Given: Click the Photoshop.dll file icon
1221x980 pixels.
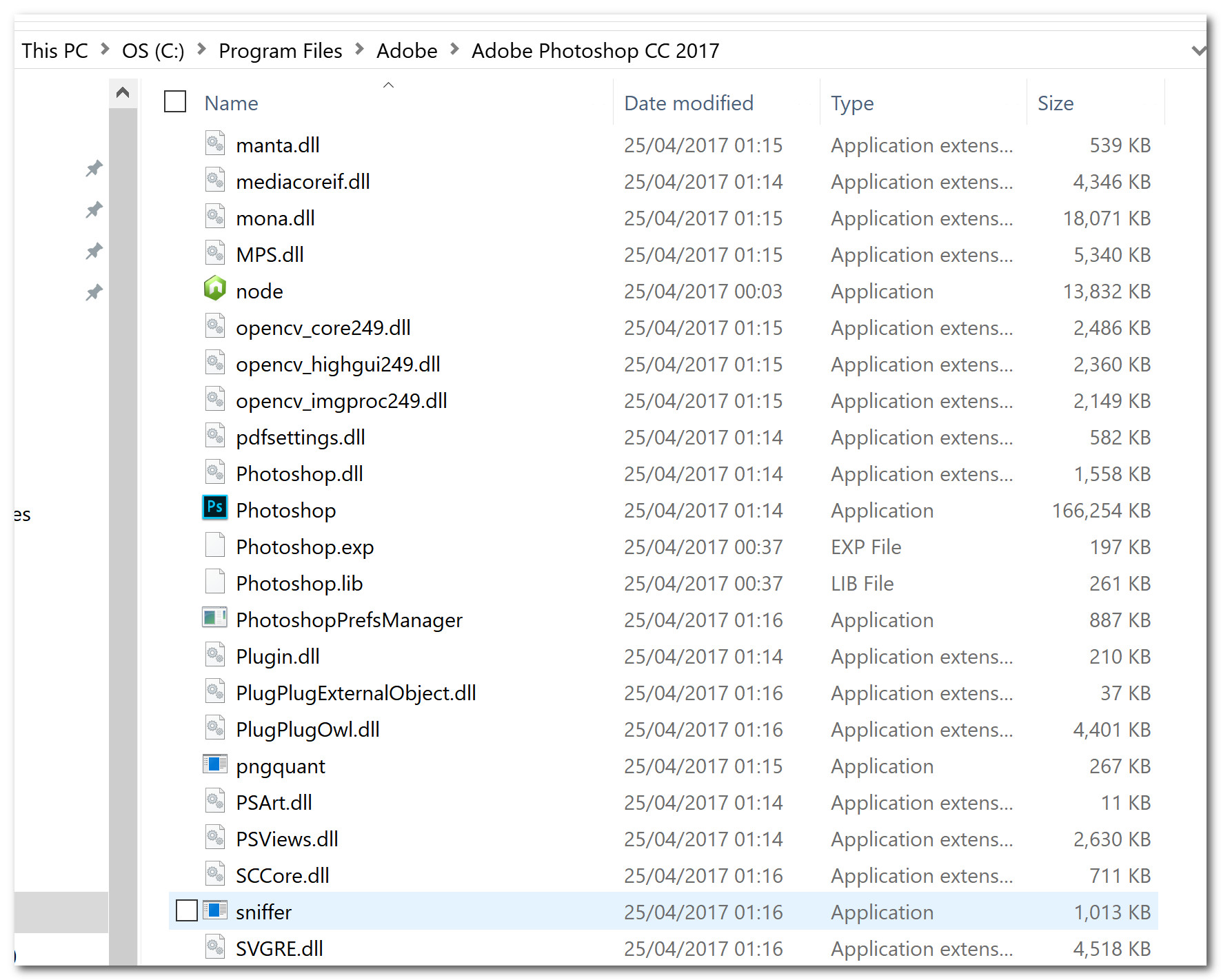Looking at the screenshot, I should pos(215,472).
